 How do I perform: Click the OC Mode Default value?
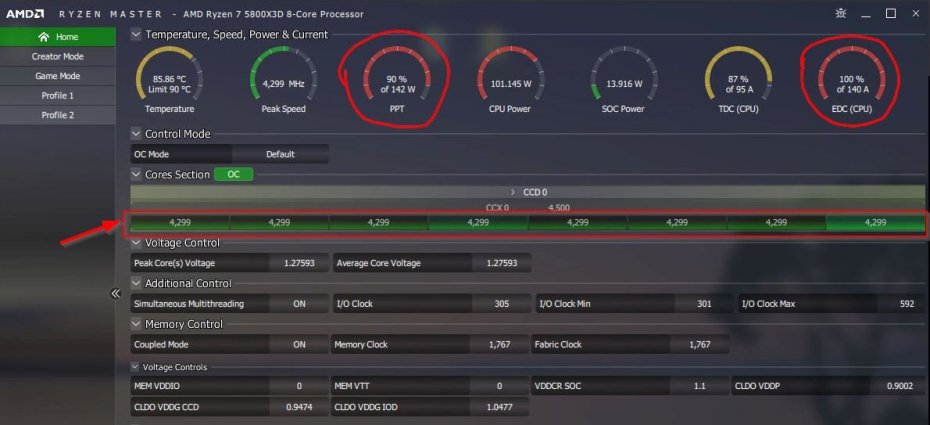(280, 154)
